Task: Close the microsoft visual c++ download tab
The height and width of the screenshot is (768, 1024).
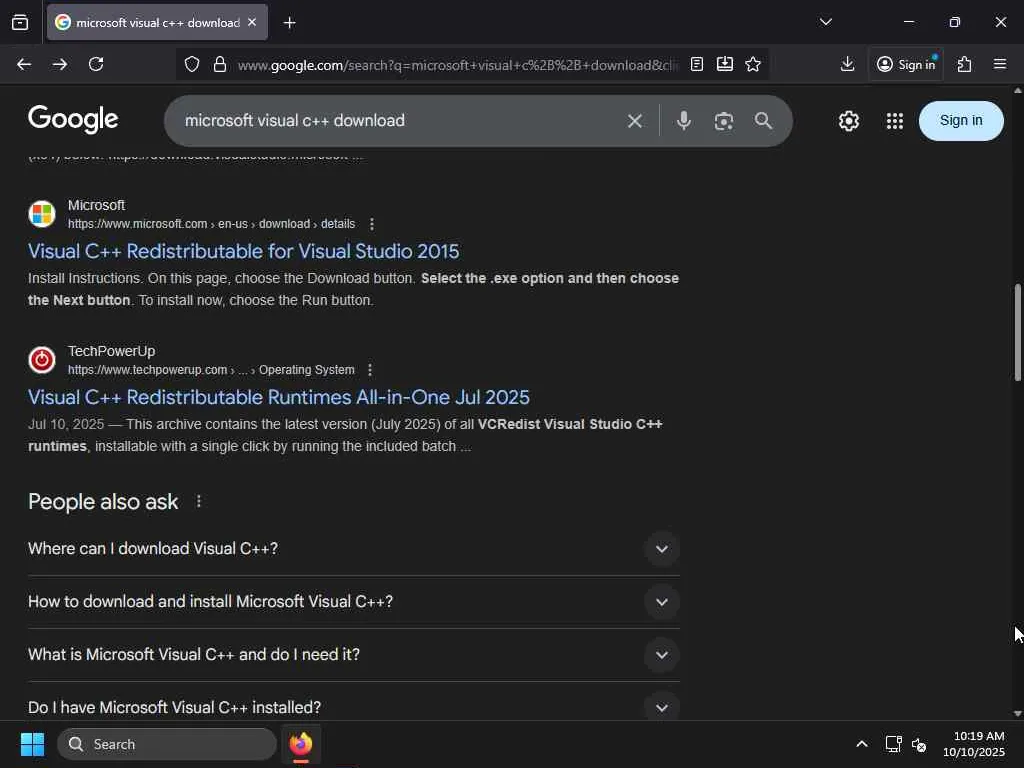Action: click(252, 22)
